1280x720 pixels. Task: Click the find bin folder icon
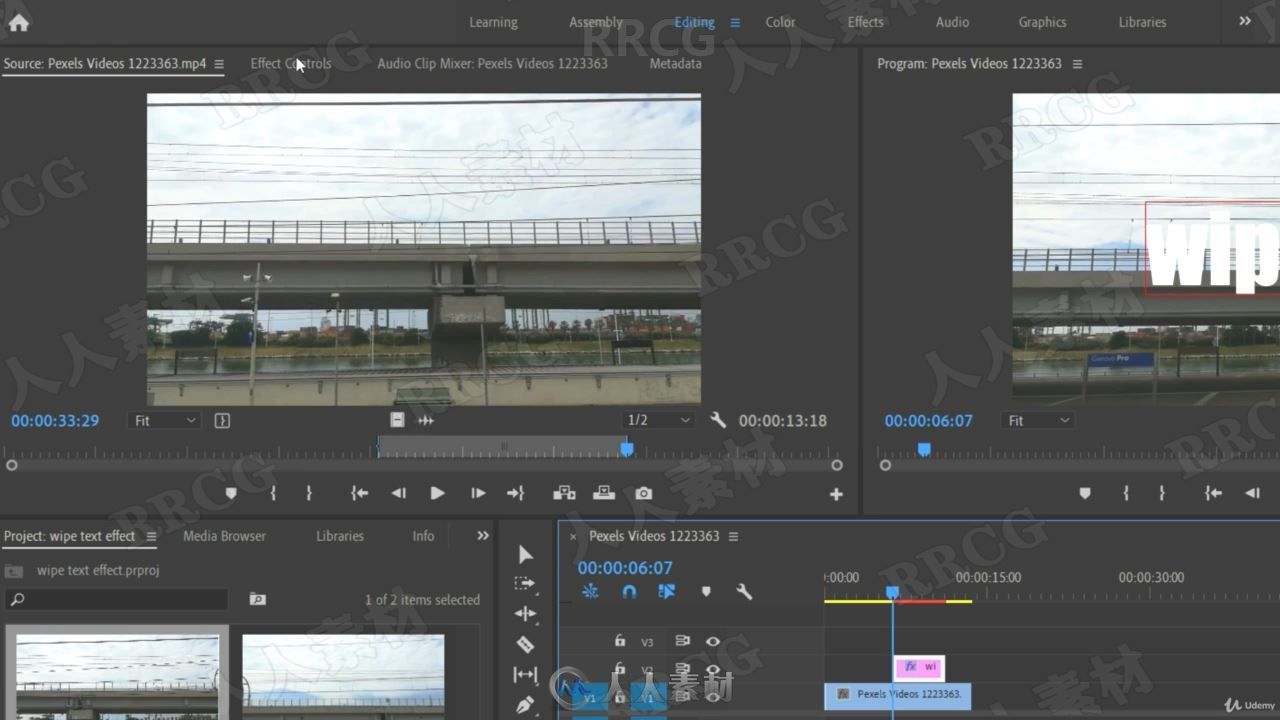pyautogui.click(x=258, y=600)
